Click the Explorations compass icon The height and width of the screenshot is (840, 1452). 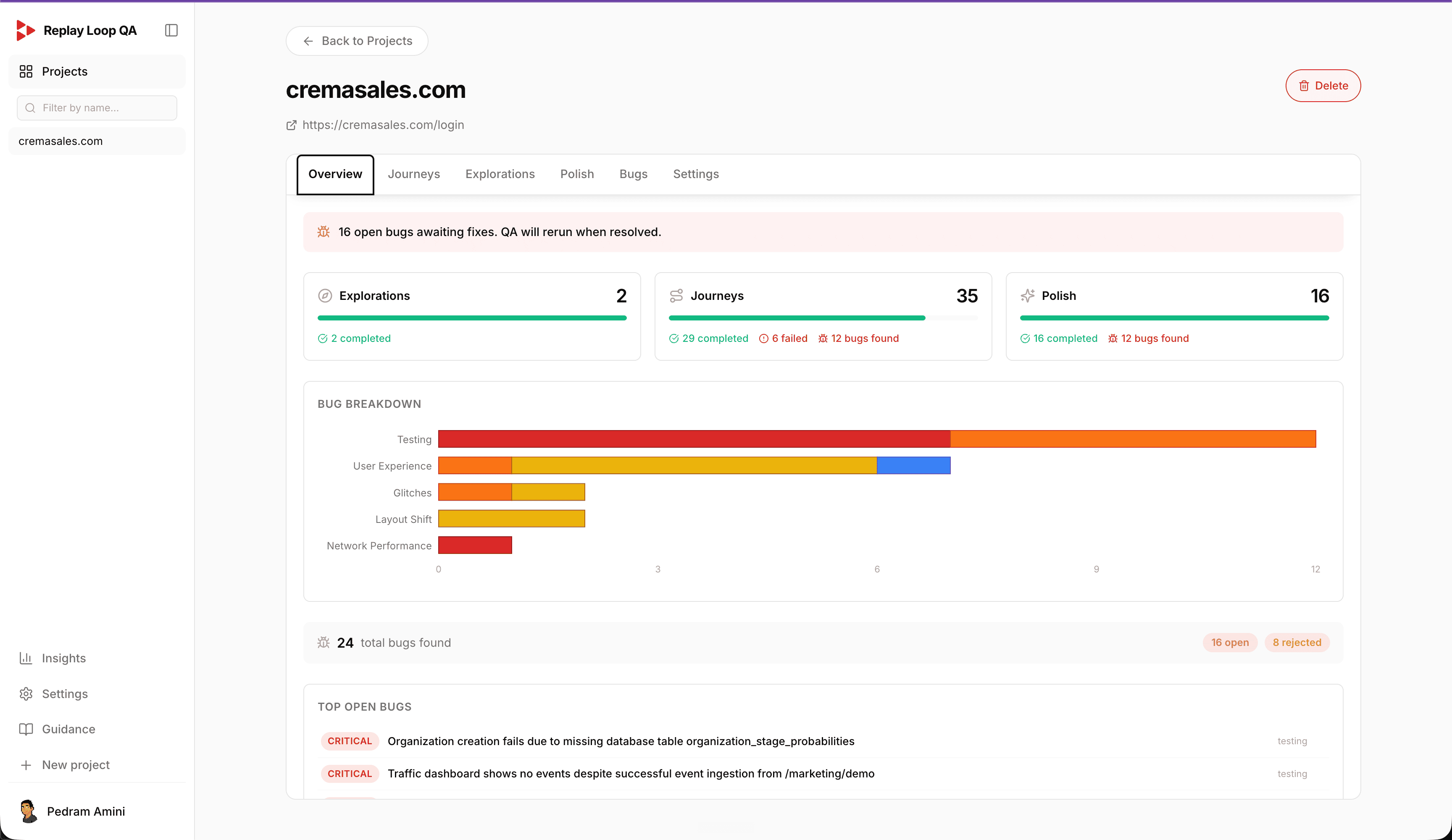(x=325, y=296)
